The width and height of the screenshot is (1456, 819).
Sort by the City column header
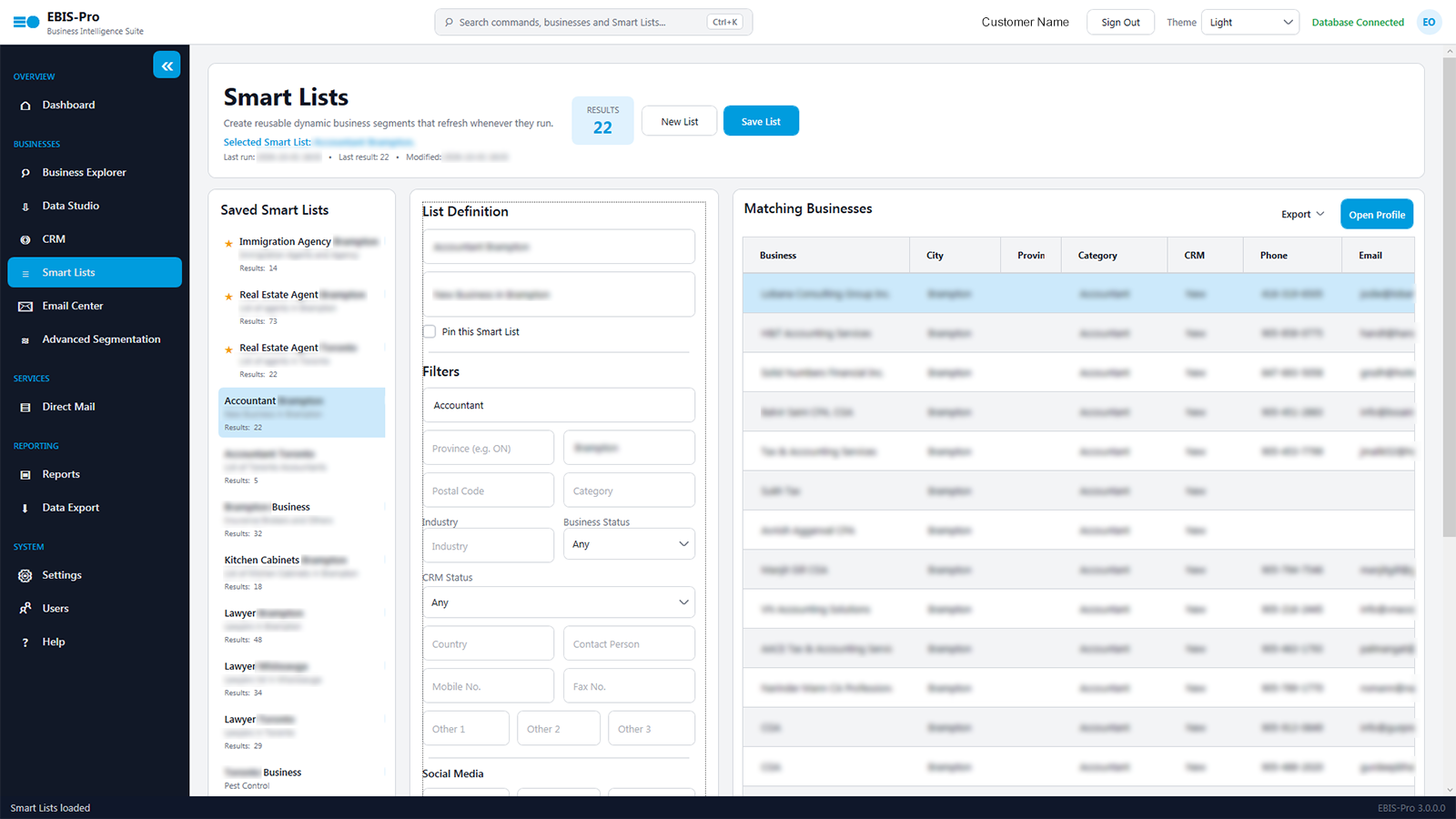click(x=955, y=256)
